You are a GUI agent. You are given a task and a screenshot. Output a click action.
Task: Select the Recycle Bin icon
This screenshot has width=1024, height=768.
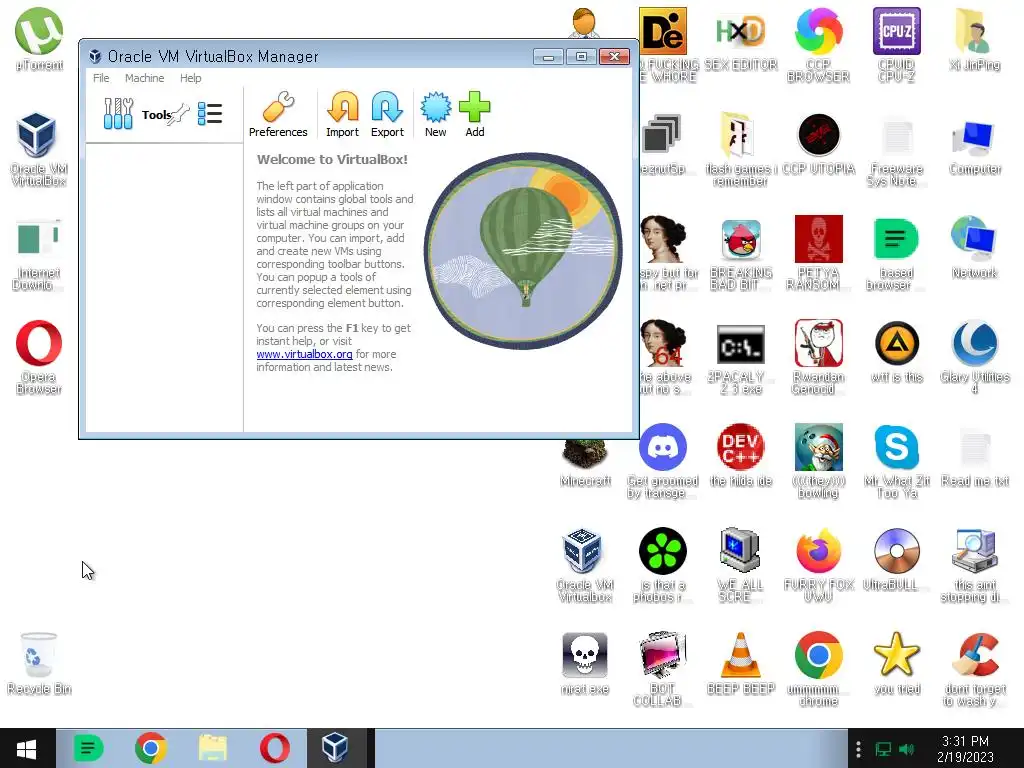click(x=39, y=663)
